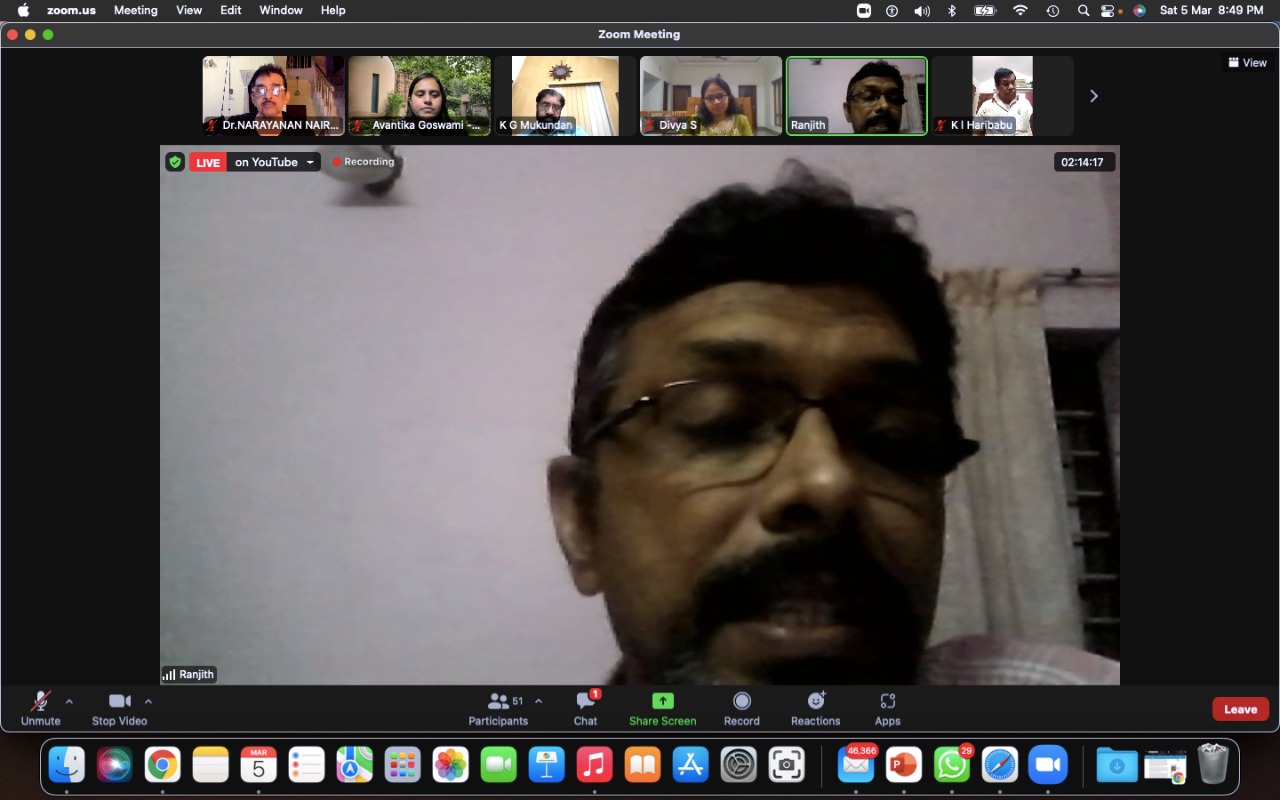Screen dimensions: 1280x800
Task: Select Divya S video thumbnail
Action: click(711, 96)
